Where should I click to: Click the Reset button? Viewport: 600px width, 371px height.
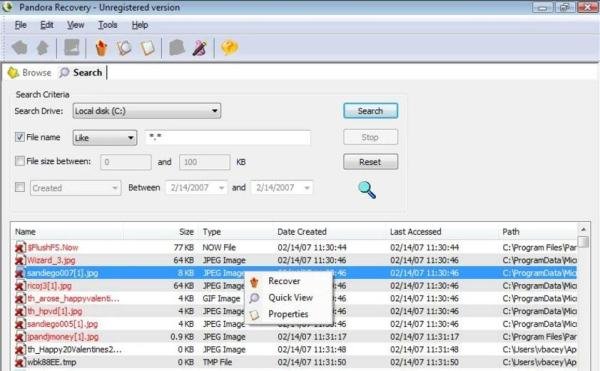[370, 162]
